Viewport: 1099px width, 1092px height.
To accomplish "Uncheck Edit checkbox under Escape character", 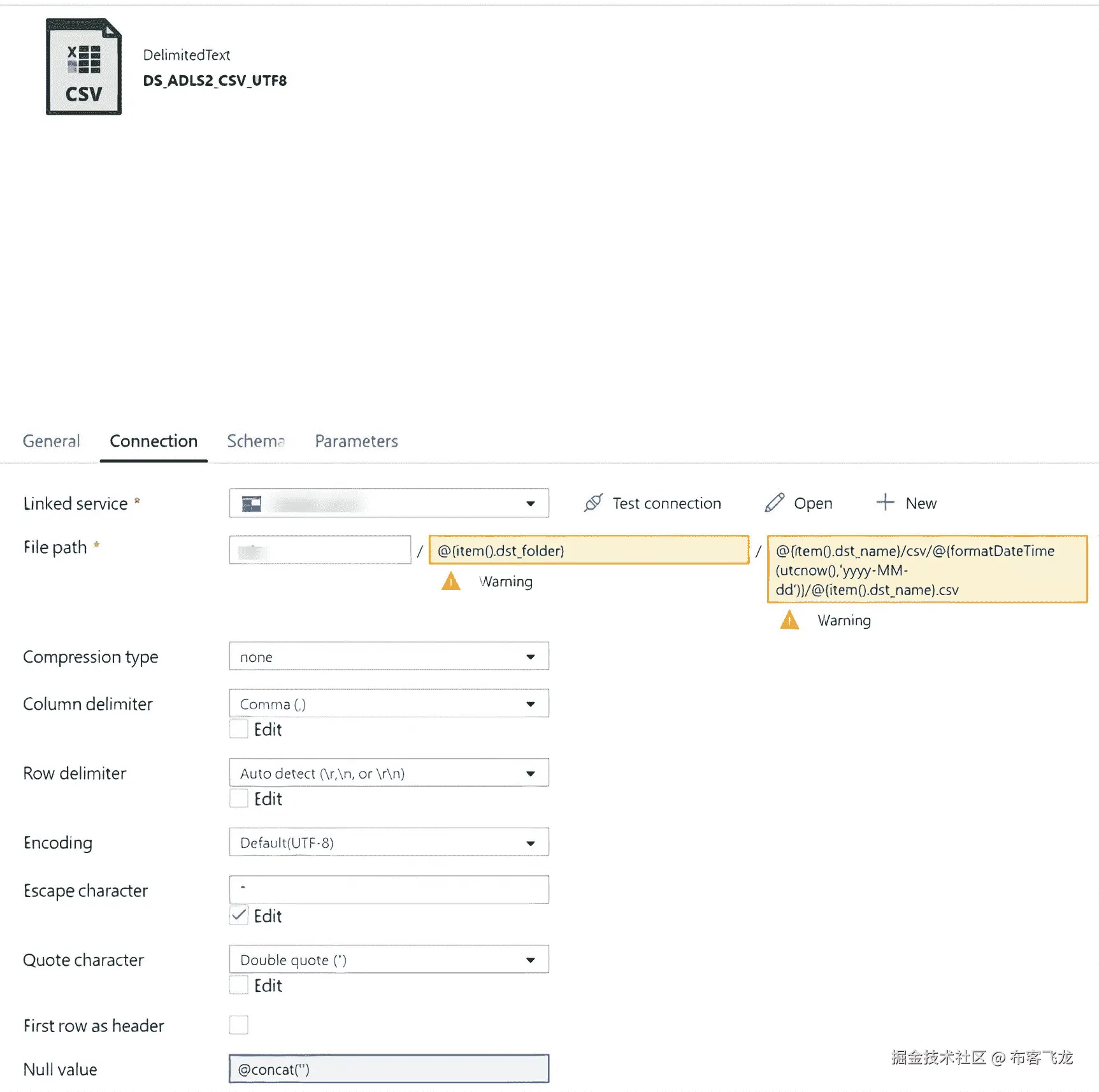I will click(239, 916).
